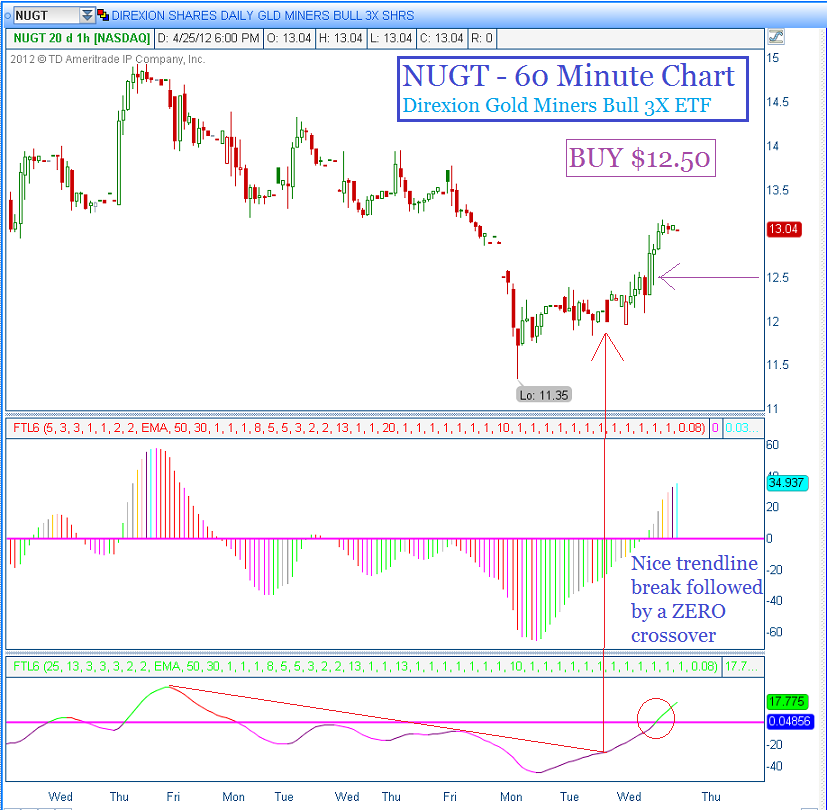Click the red 13.04 last price bubble

coord(784,229)
